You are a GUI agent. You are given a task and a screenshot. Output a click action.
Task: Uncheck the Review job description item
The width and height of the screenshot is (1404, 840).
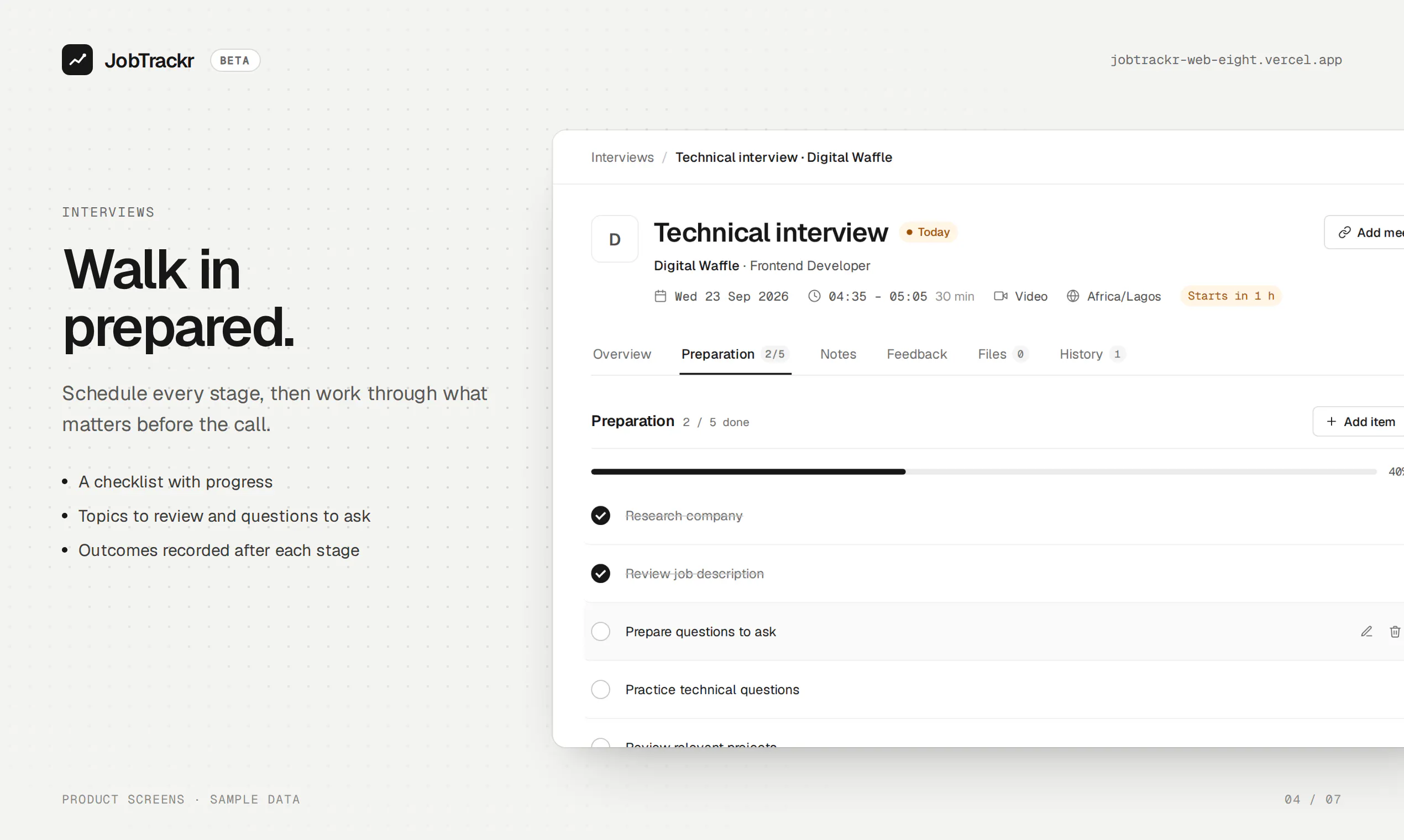pos(601,574)
